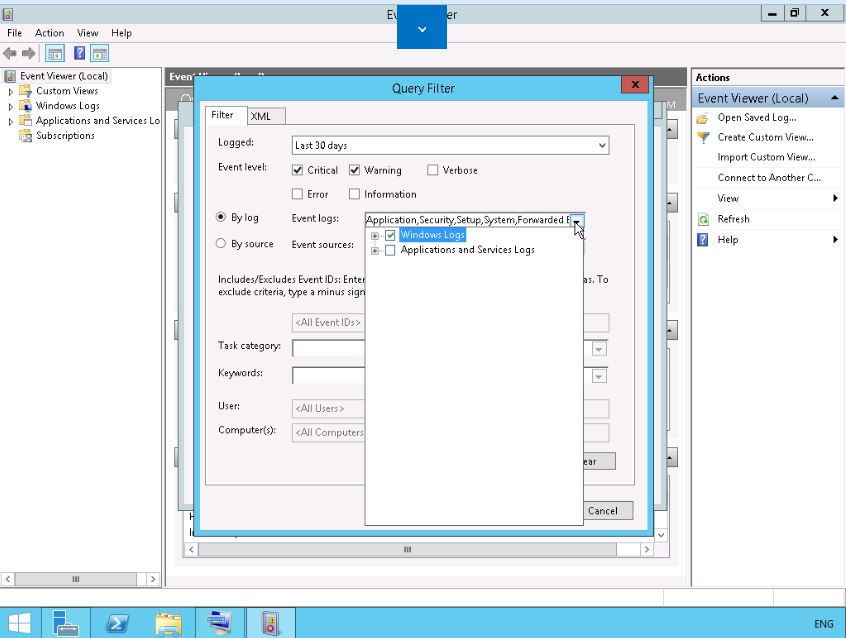
Task: Click the Cancel button in Query Filter
Action: point(603,511)
